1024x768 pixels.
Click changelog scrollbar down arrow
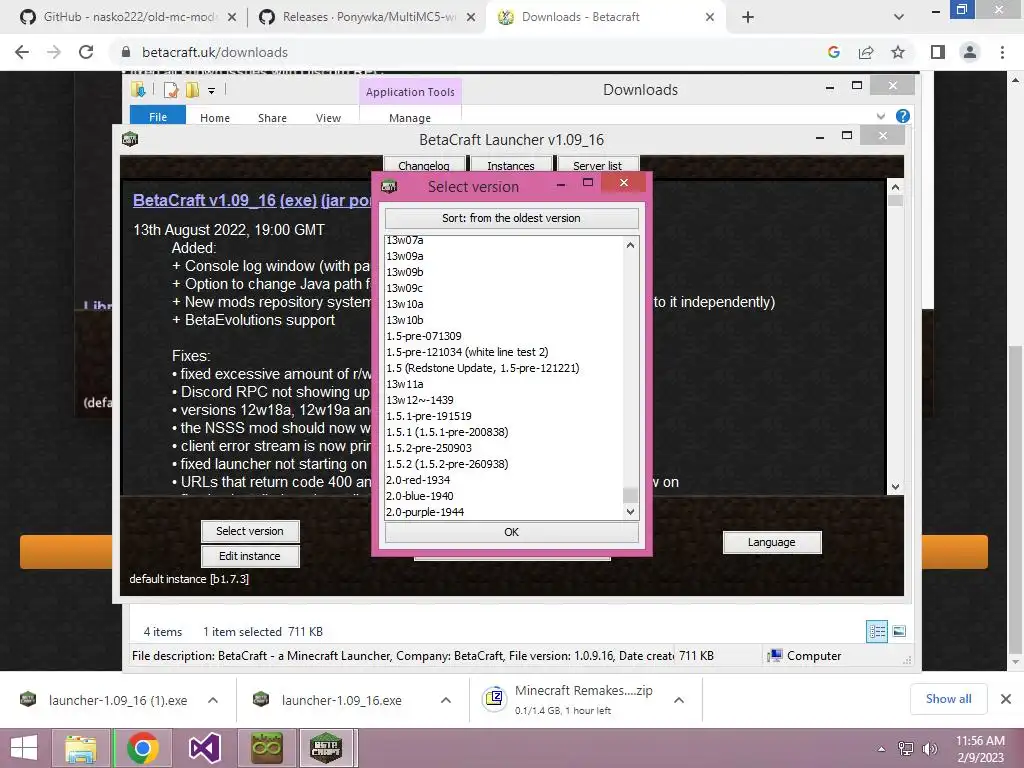895,487
